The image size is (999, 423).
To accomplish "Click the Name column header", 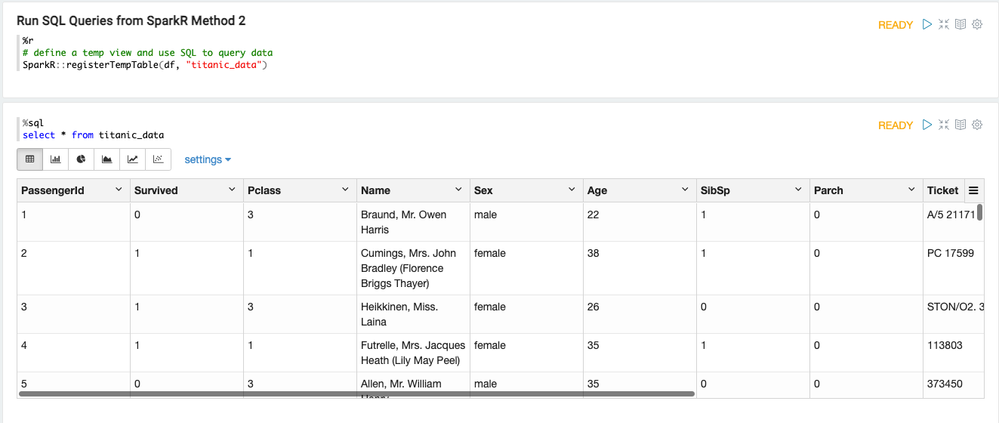I will tap(376, 190).
